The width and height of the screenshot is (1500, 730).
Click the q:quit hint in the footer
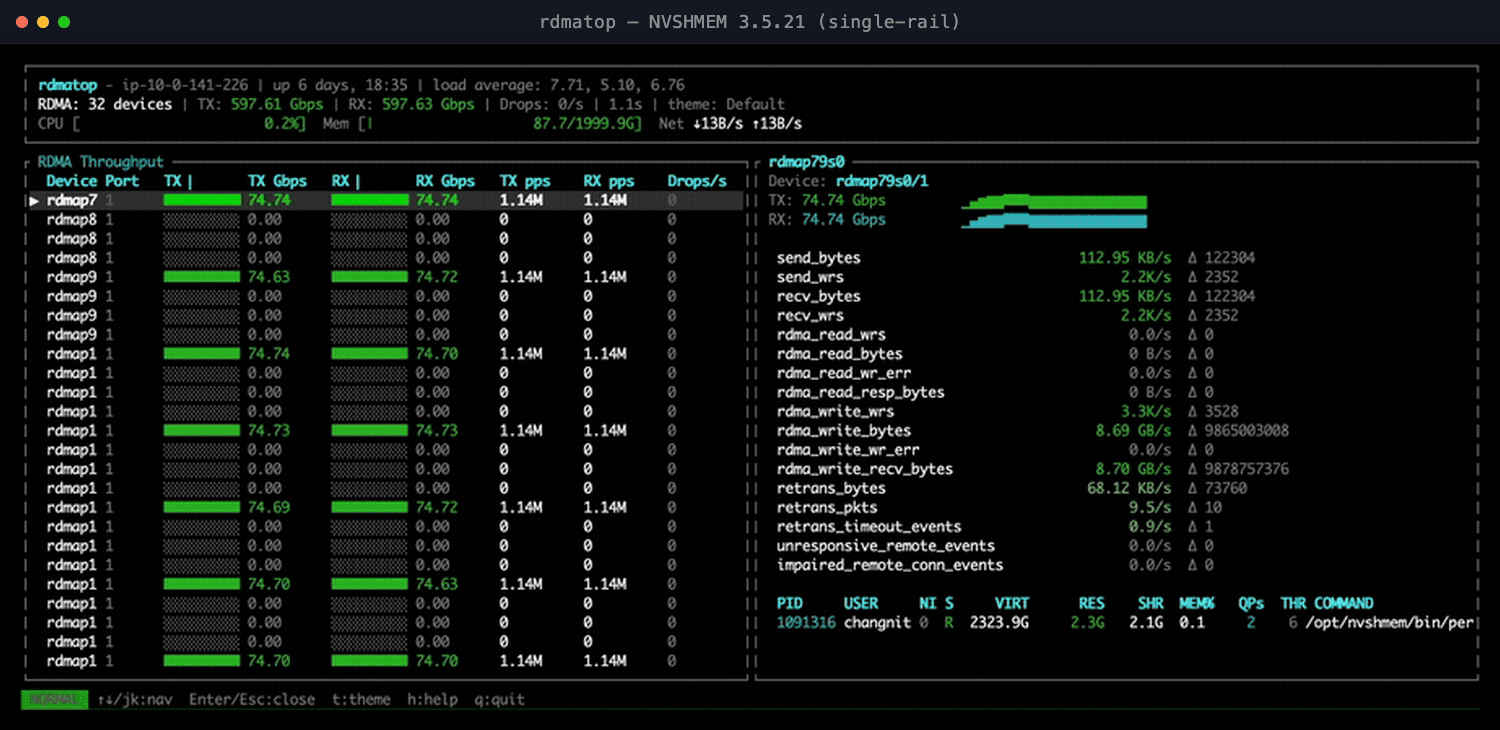pyautogui.click(x=499, y=699)
